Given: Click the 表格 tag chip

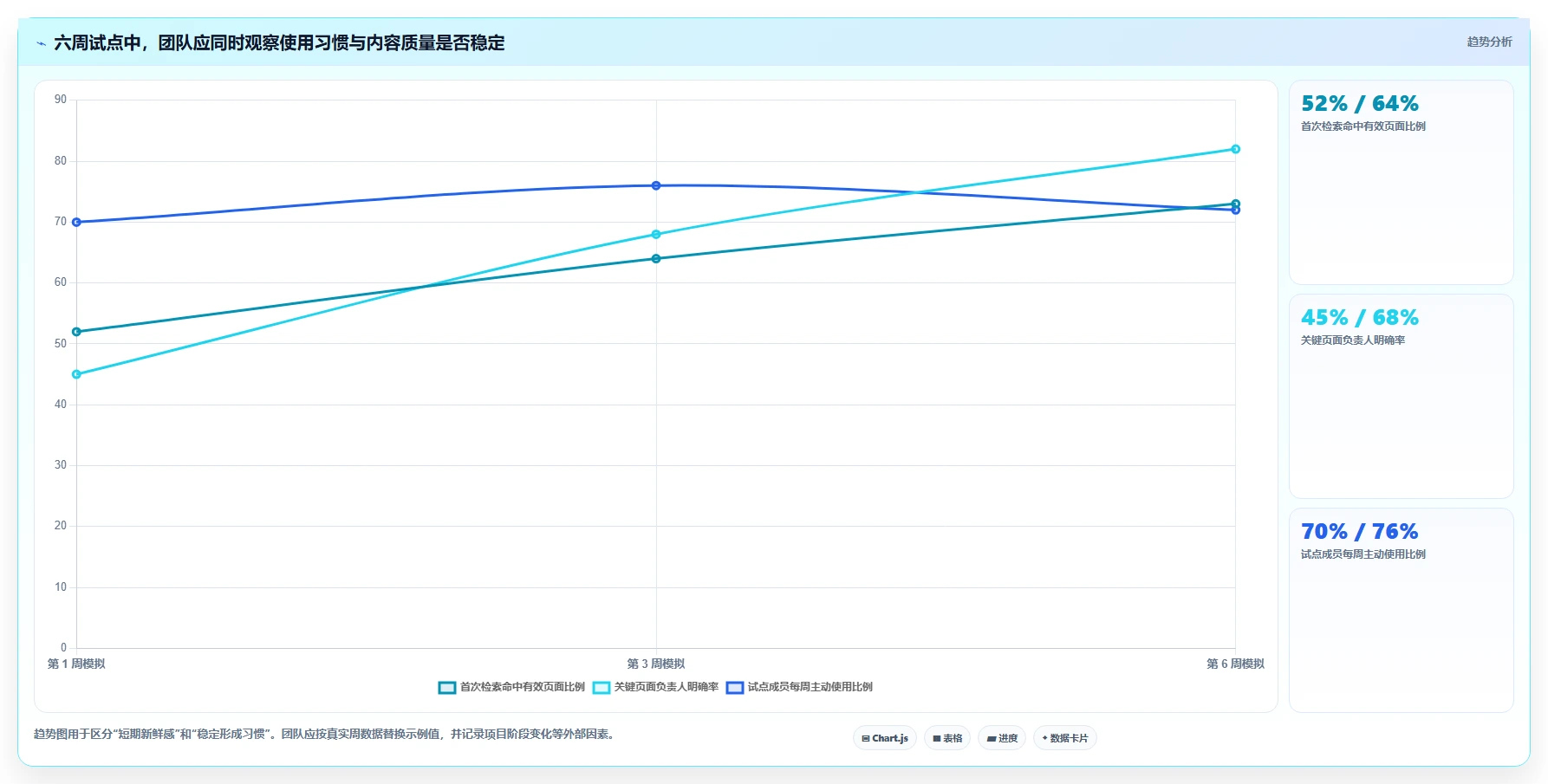Looking at the screenshot, I should tap(947, 738).
